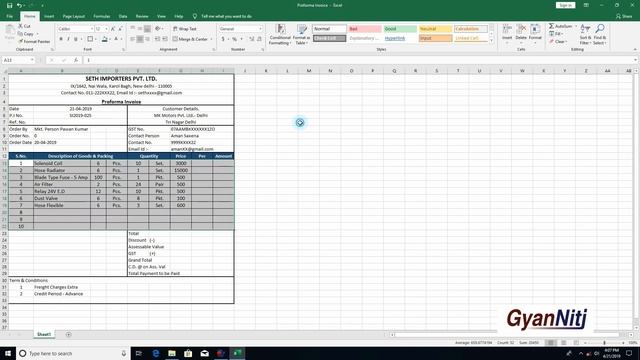
Task: Toggle Underline formatting
Action: (x=76, y=39)
